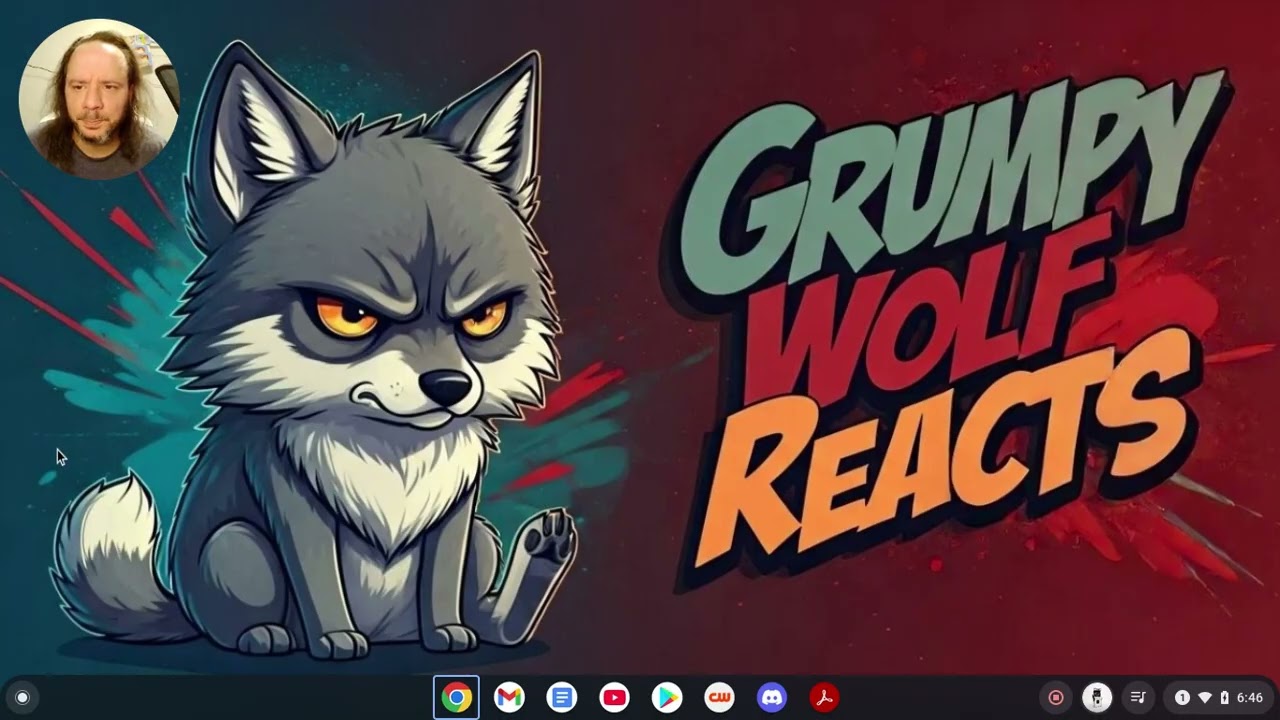Show the notification count badge

coord(1182,697)
